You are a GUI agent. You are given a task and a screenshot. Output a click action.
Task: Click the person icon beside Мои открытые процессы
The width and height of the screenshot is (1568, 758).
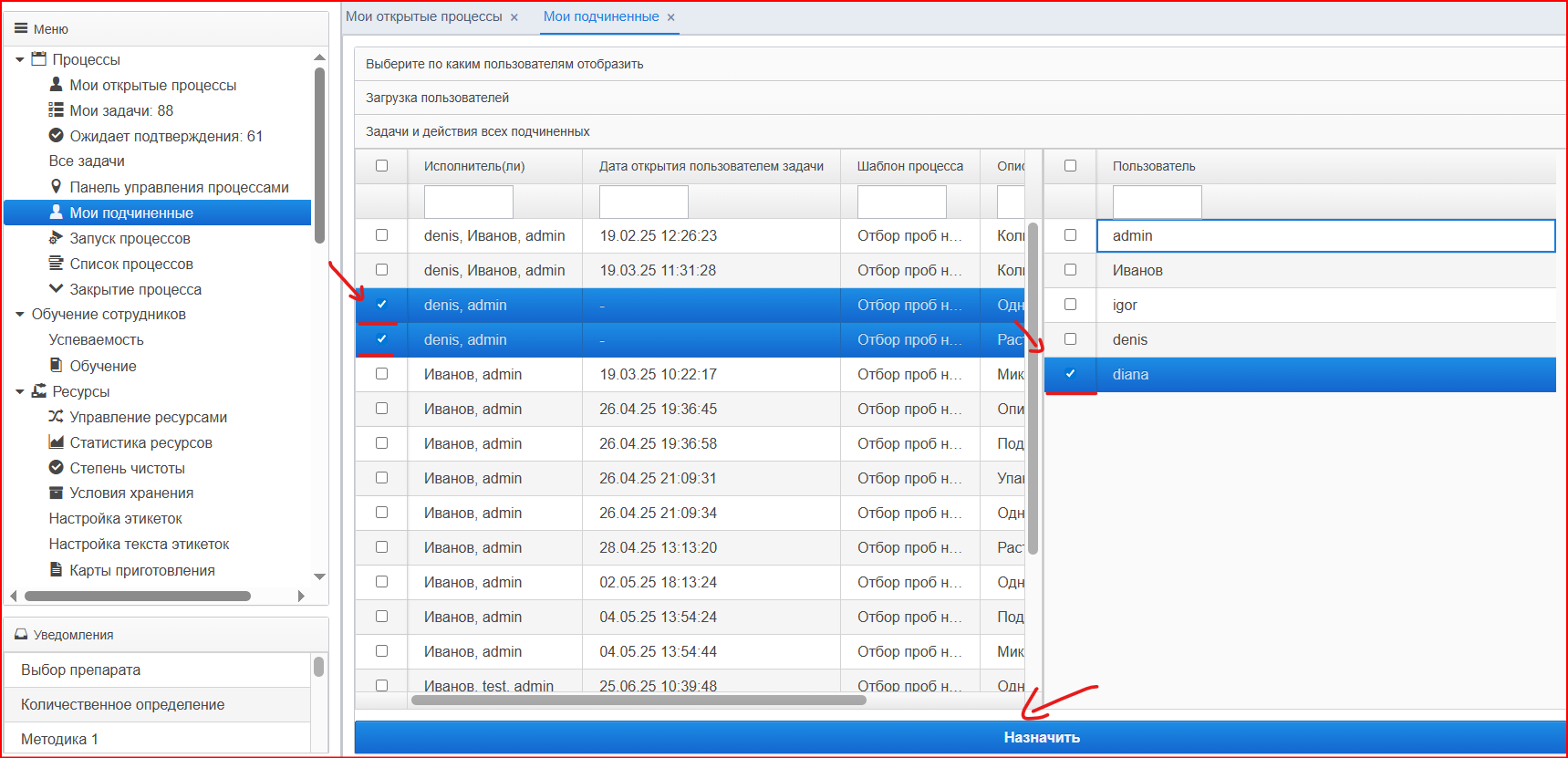pyautogui.click(x=56, y=84)
